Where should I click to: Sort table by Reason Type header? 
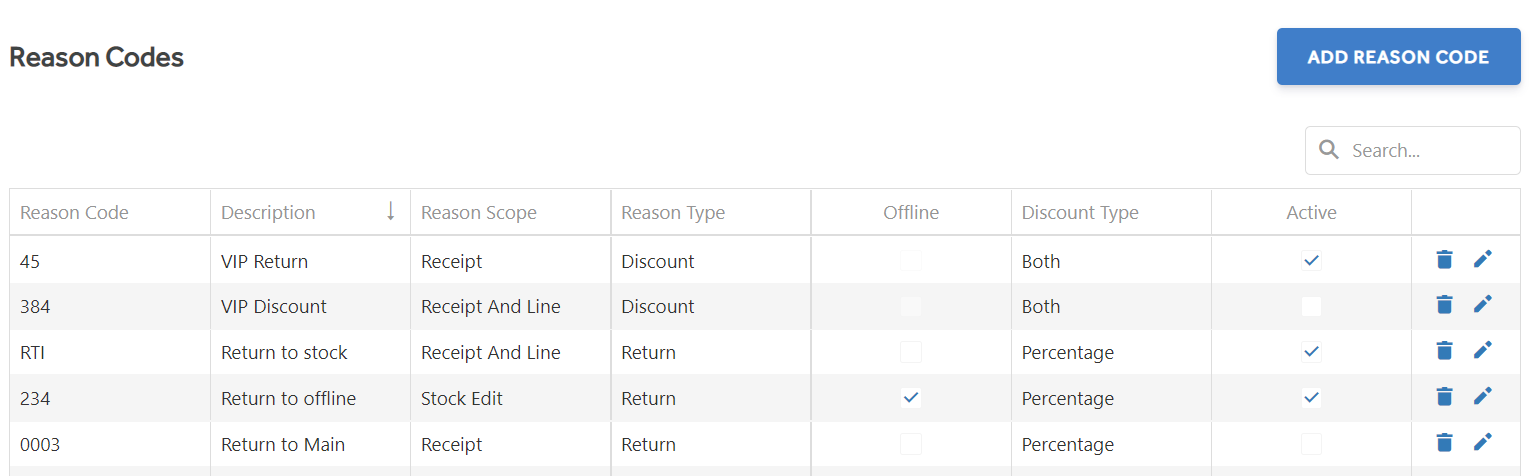click(673, 212)
